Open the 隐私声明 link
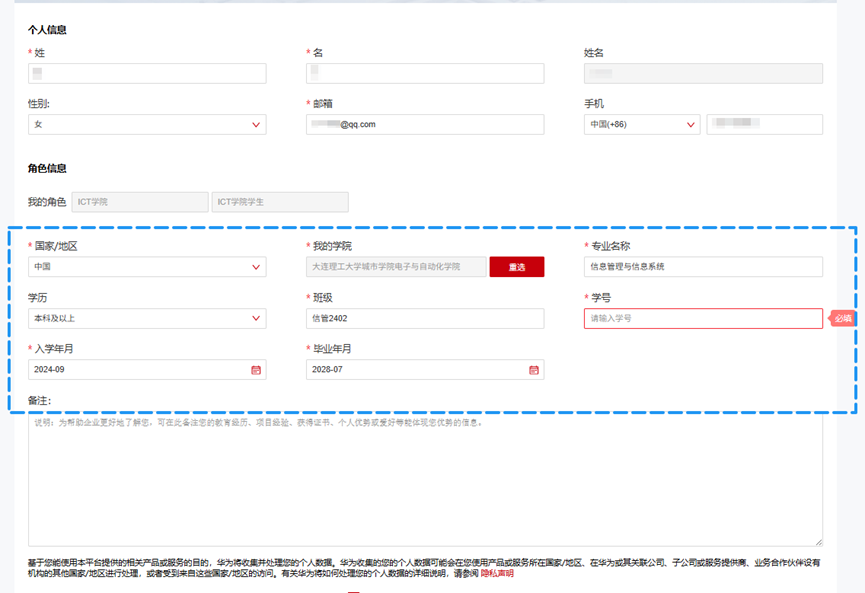This screenshot has width=865, height=593. pyautogui.click(x=497, y=573)
